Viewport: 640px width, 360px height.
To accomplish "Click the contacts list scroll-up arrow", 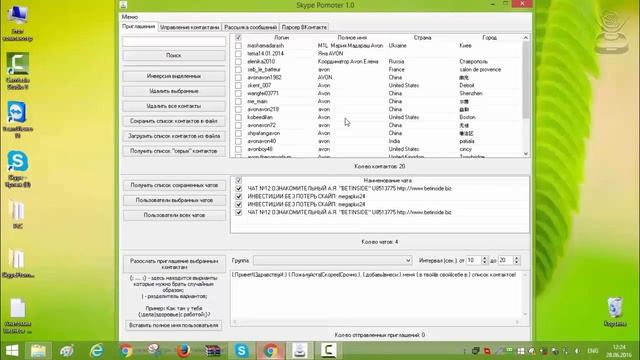I will tap(526, 38).
